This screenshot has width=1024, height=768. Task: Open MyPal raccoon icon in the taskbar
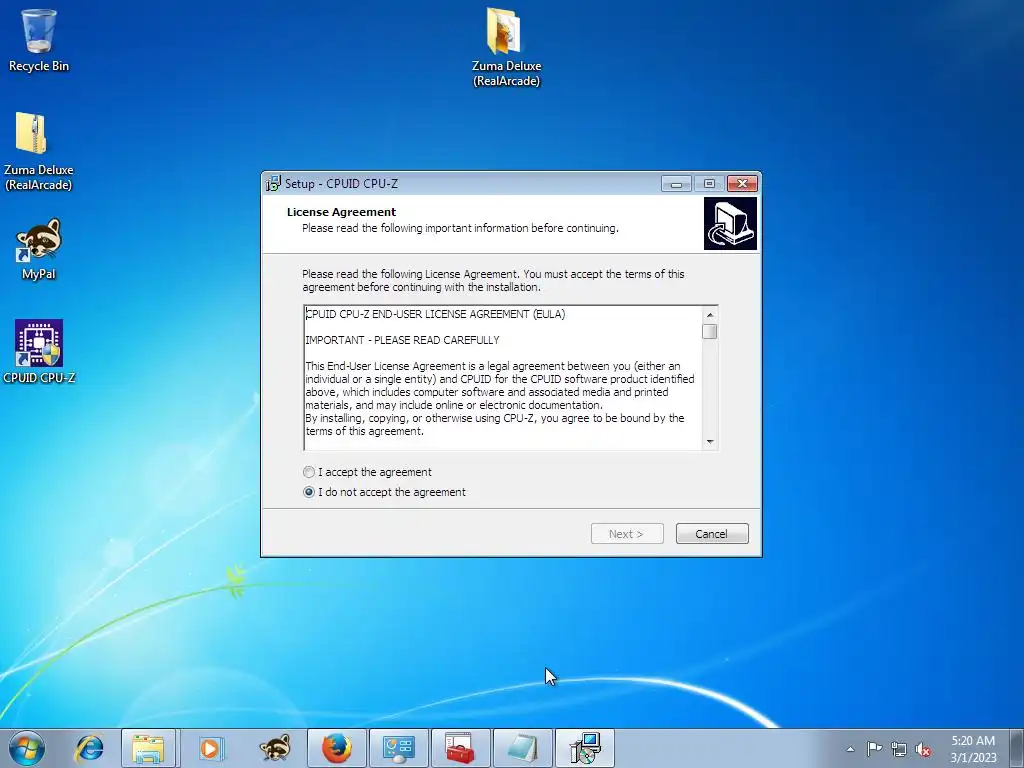tap(275, 748)
